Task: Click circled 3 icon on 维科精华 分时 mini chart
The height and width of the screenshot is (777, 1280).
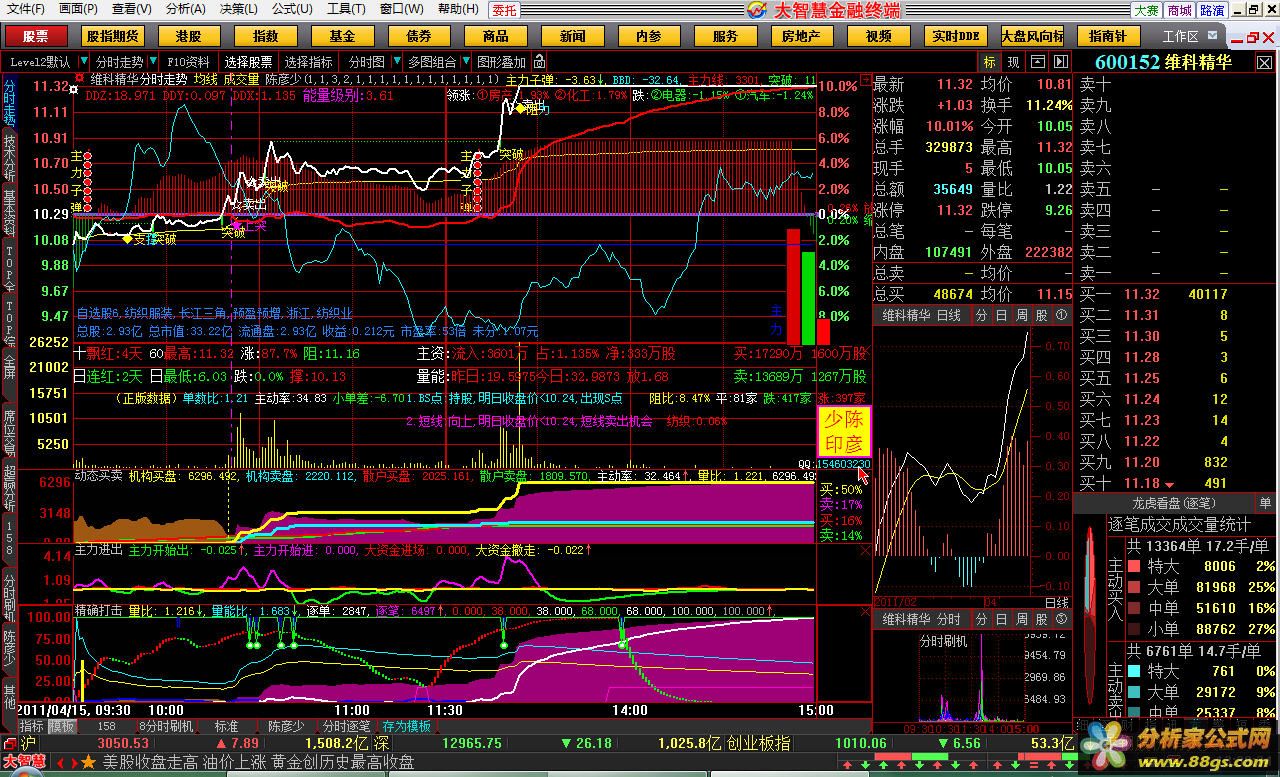Action: (x=1061, y=620)
